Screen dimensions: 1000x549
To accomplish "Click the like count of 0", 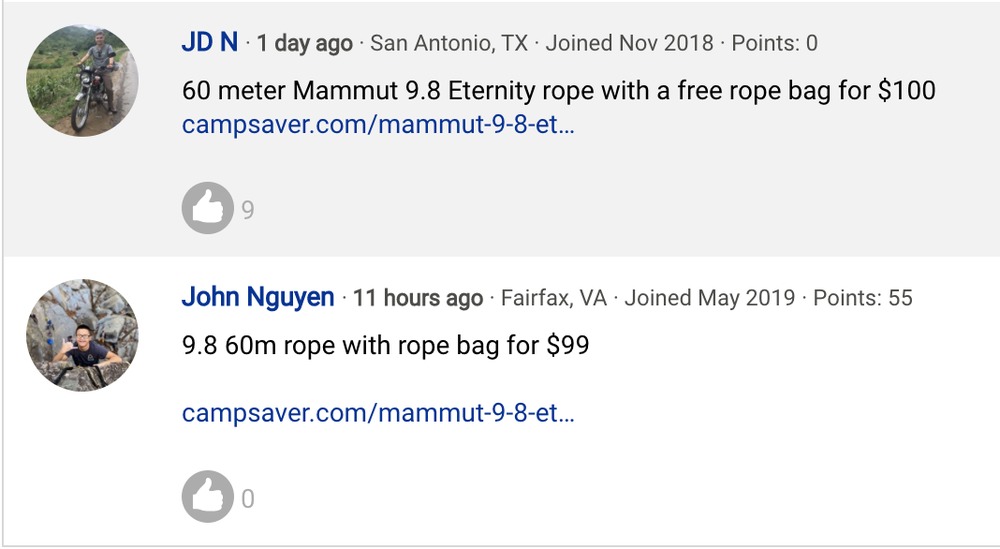I will [x=248, y=498].
